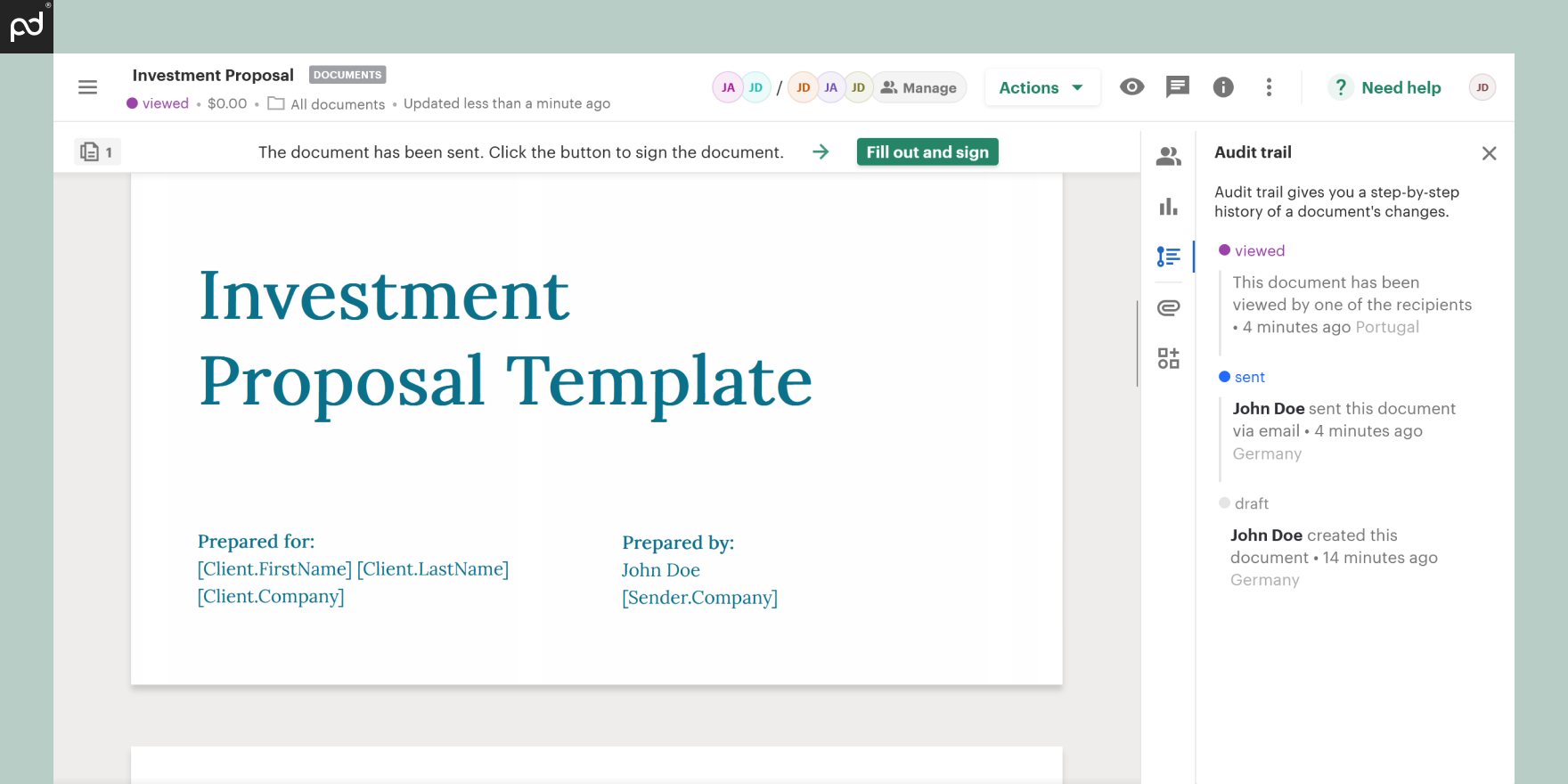Open the three-dot more options menu

pos(1269,87)
